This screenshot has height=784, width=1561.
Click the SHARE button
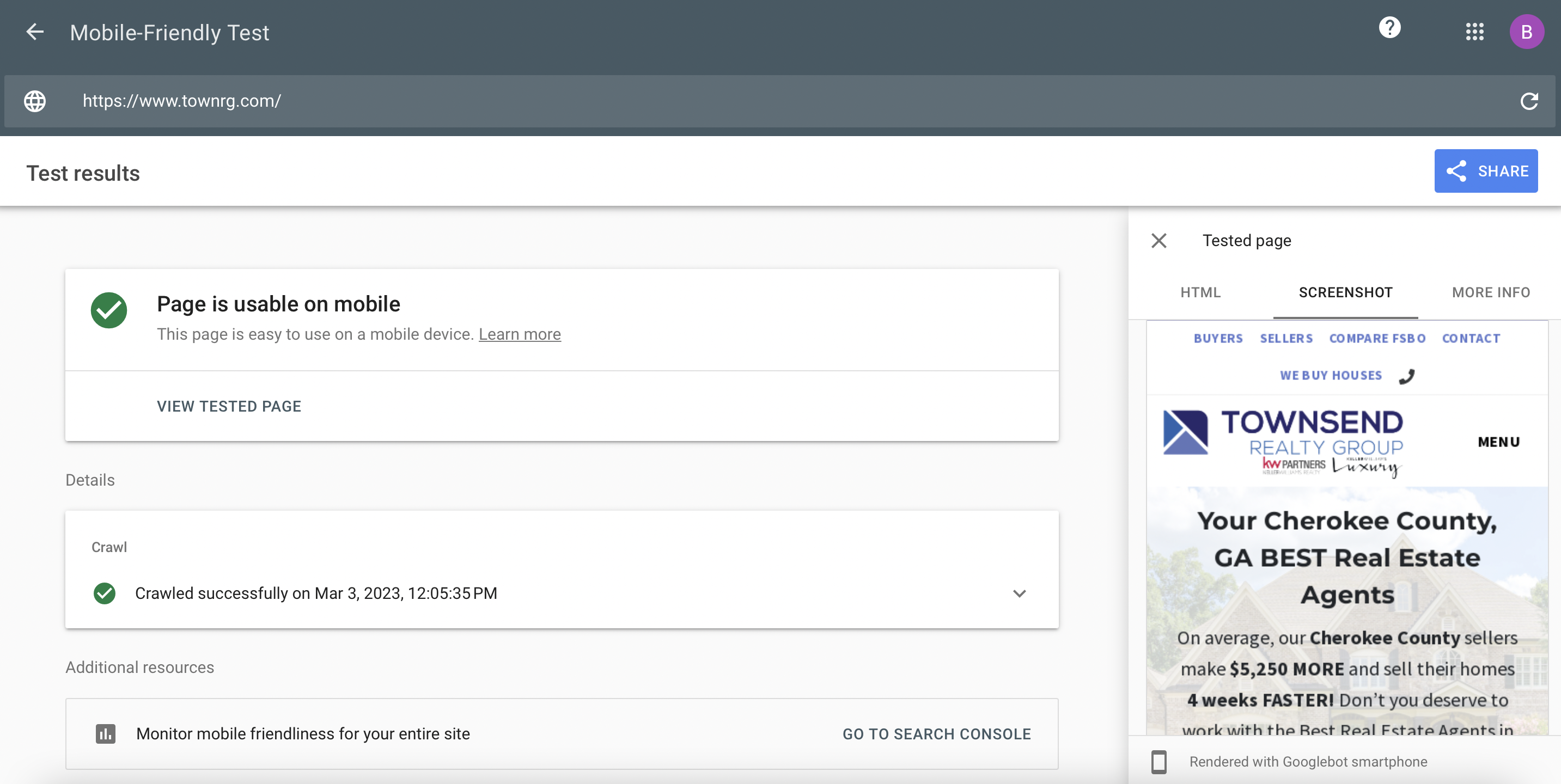[1485, 171]
